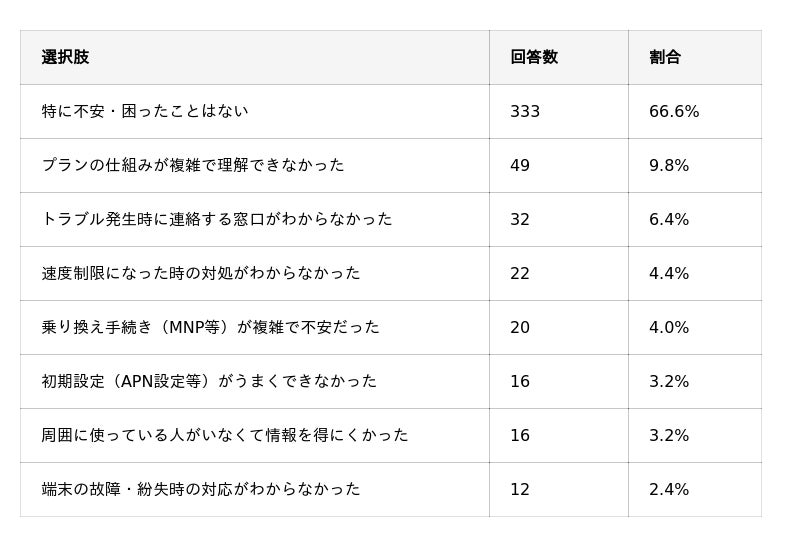800x547 pixels.
Task: Click the response count 333 cell
Action: coord(525,112)
